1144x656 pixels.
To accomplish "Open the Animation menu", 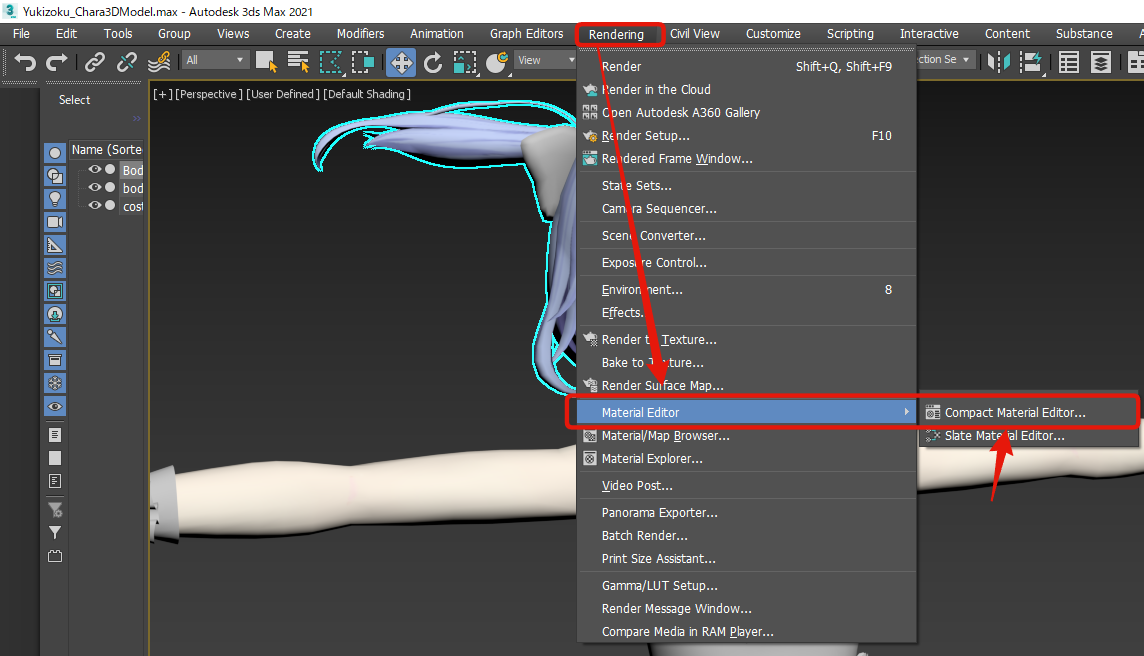I will 436,34.
